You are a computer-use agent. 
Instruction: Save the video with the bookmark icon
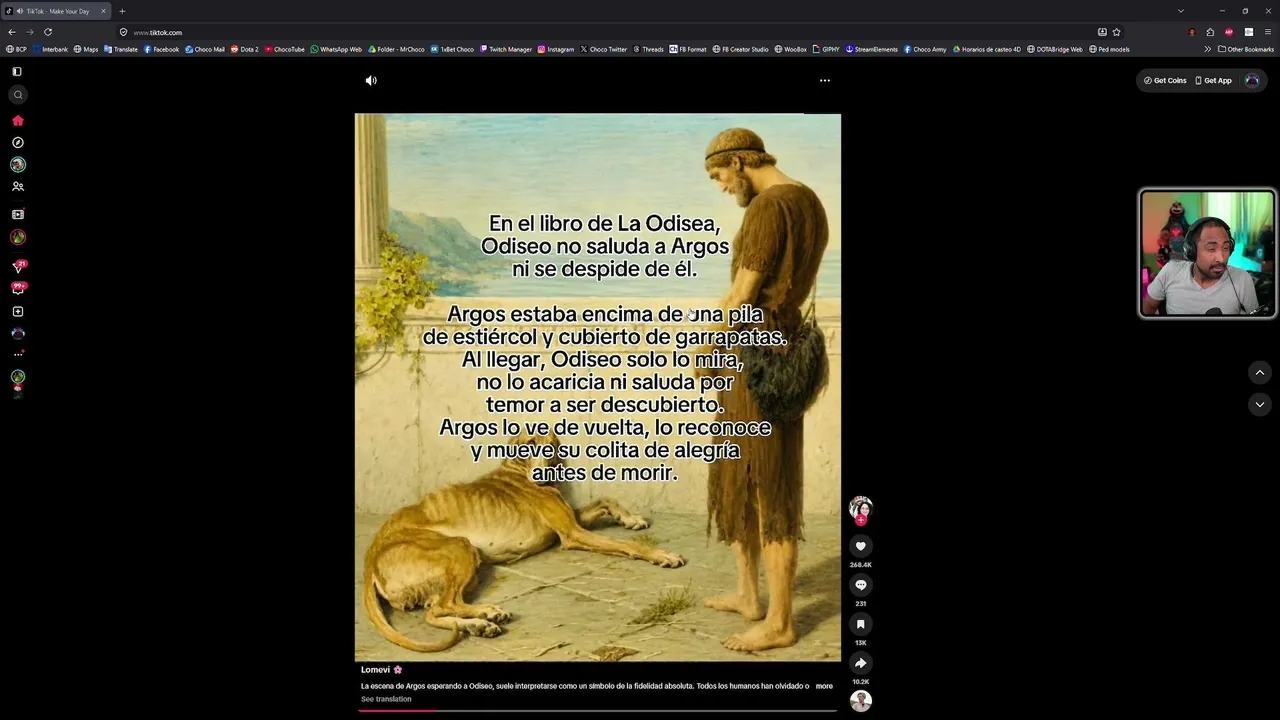(860, 624)
